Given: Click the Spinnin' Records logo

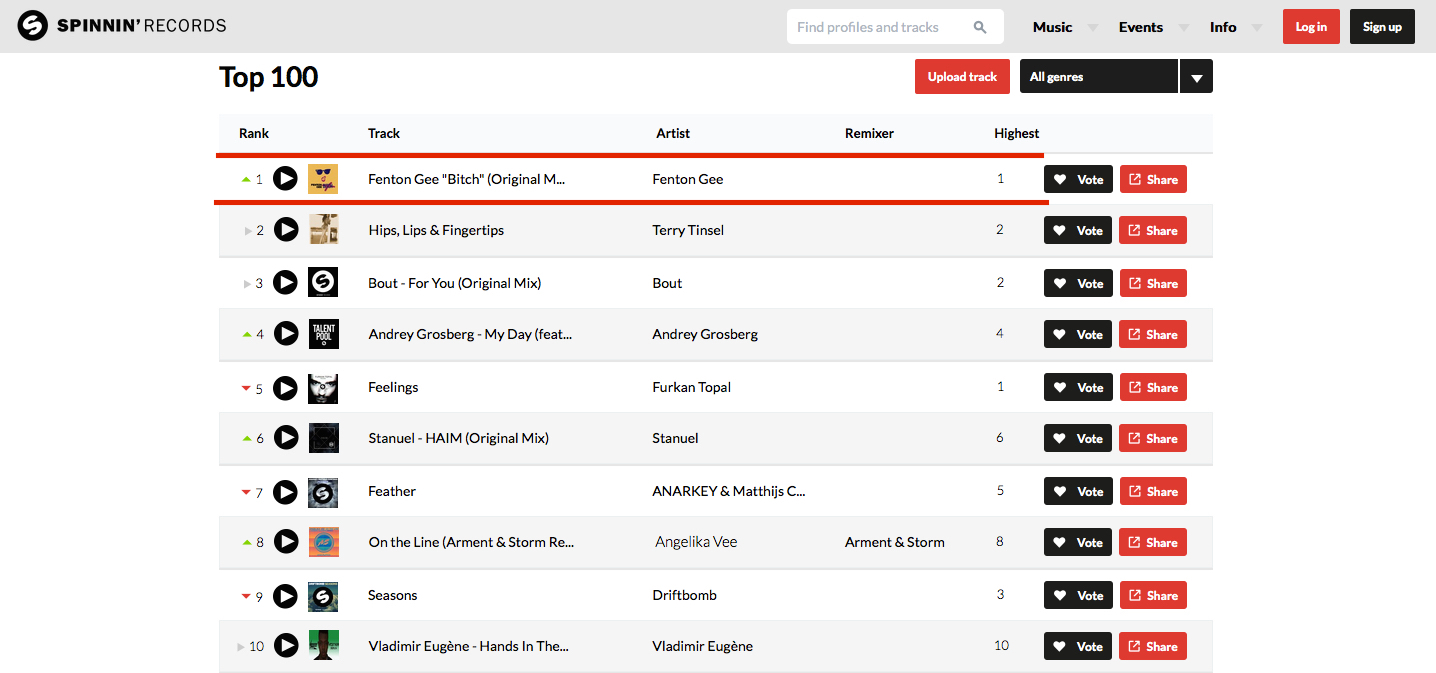Looking at the screenshot, I should [122, 26].
